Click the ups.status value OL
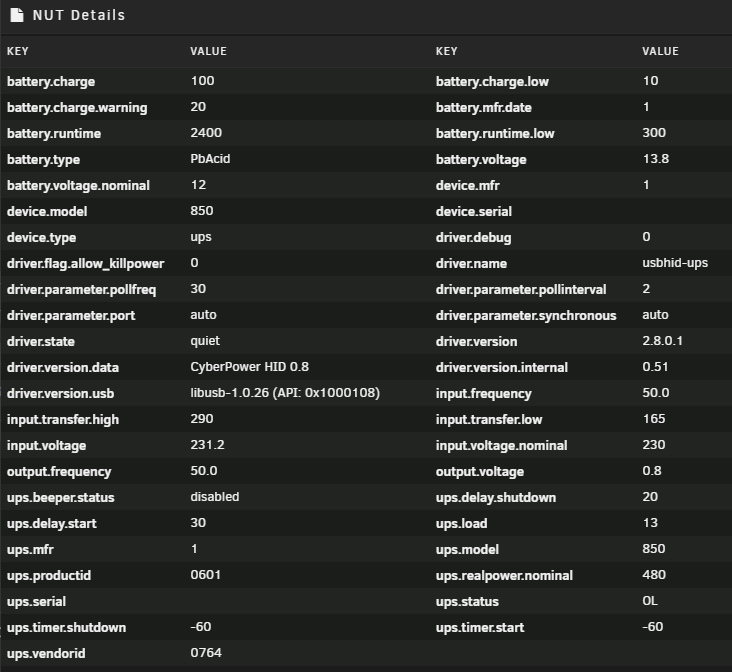This screenshot has height=672, width=732. point(650,601)
